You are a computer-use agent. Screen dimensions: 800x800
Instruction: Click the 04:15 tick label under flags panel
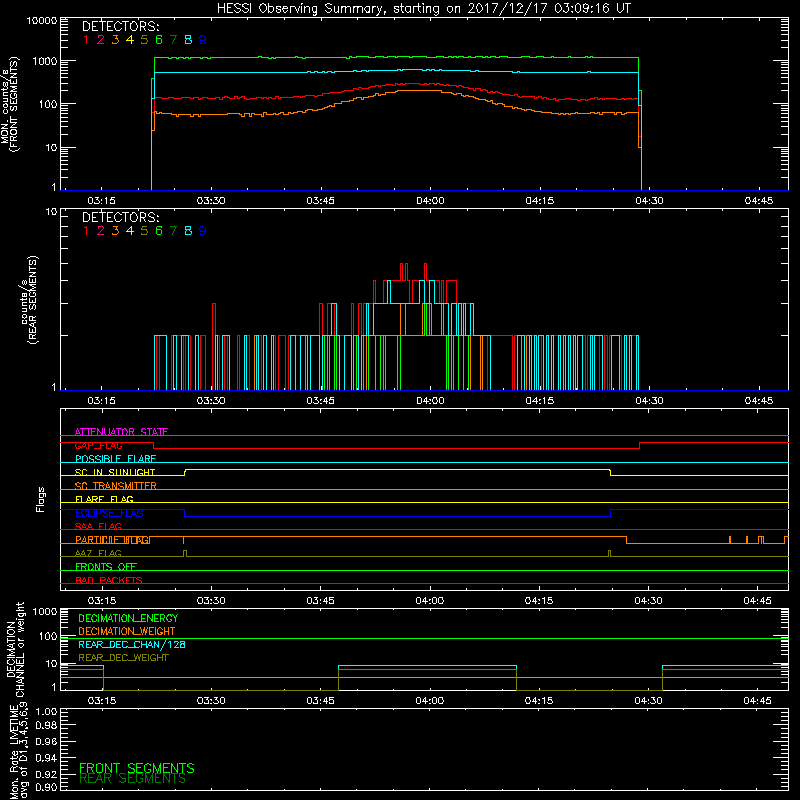[x=539, y=601]
